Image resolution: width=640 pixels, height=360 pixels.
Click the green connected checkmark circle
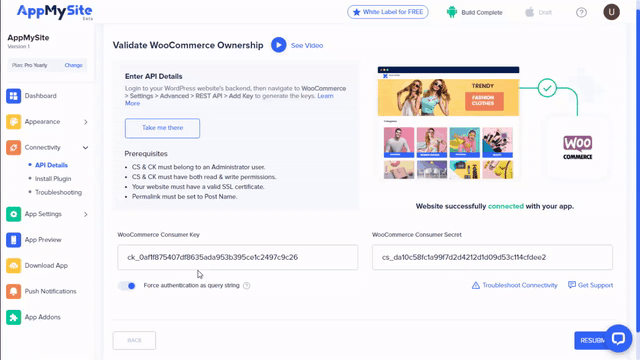[547, 88]
